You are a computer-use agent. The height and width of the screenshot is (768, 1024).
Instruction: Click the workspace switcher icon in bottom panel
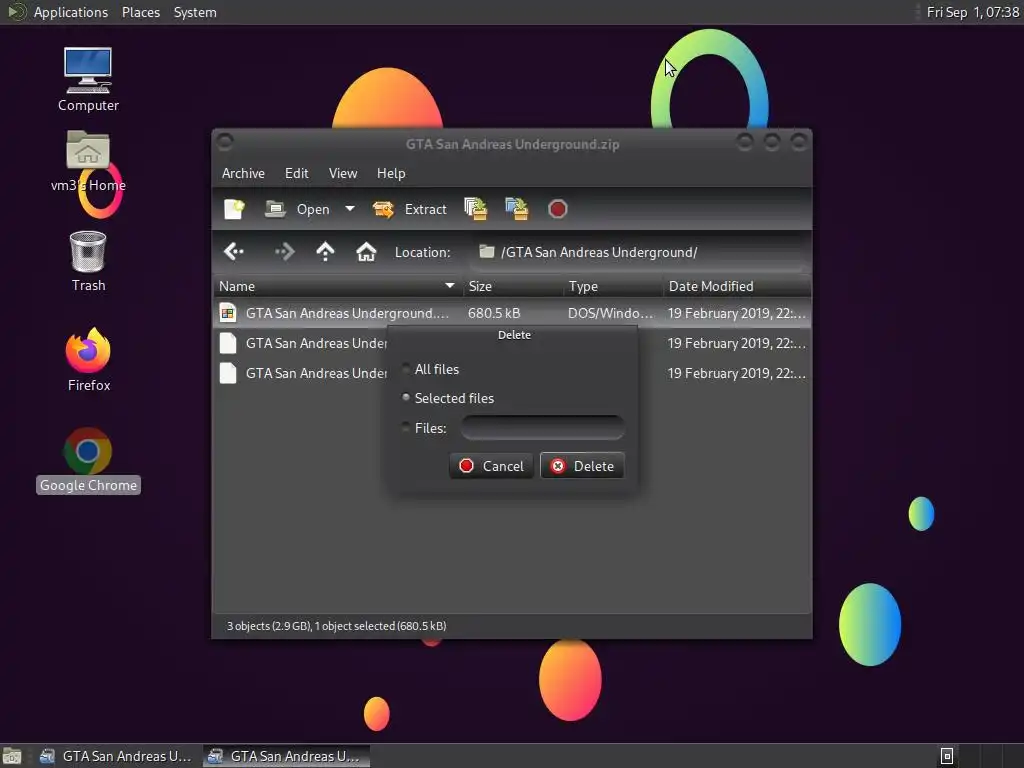coord(947,756)
